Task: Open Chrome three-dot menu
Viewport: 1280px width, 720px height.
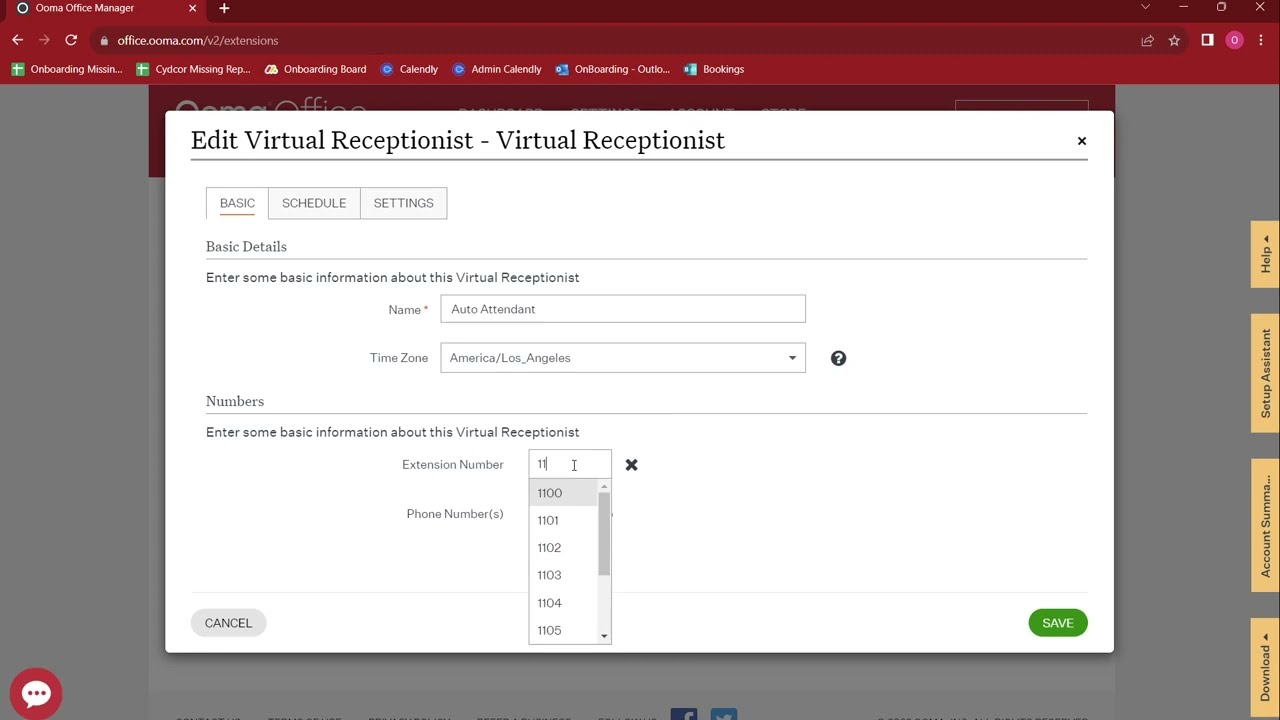Action: pos(1261,40)
